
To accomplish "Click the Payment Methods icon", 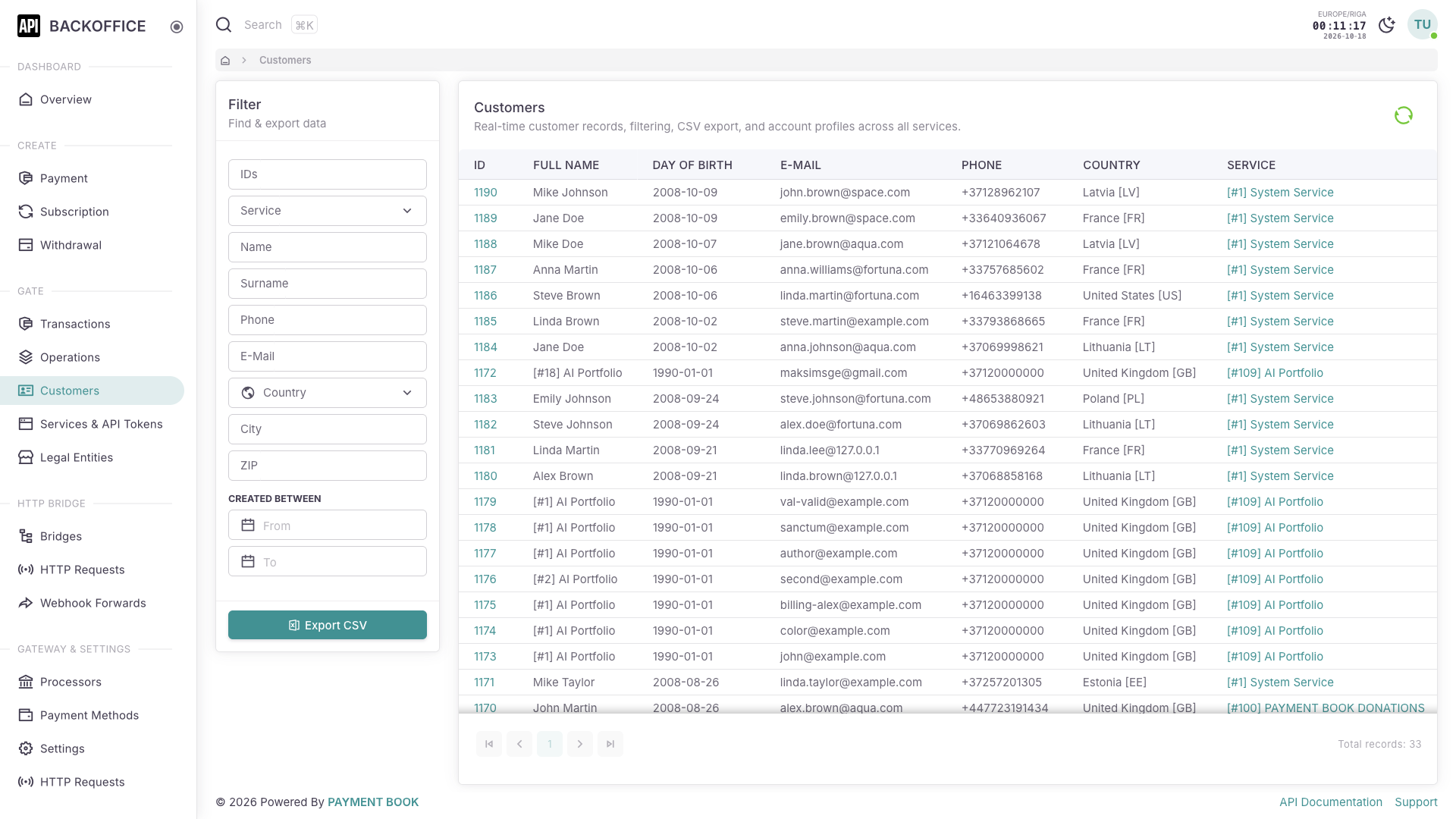I will (x=26, y=715).
